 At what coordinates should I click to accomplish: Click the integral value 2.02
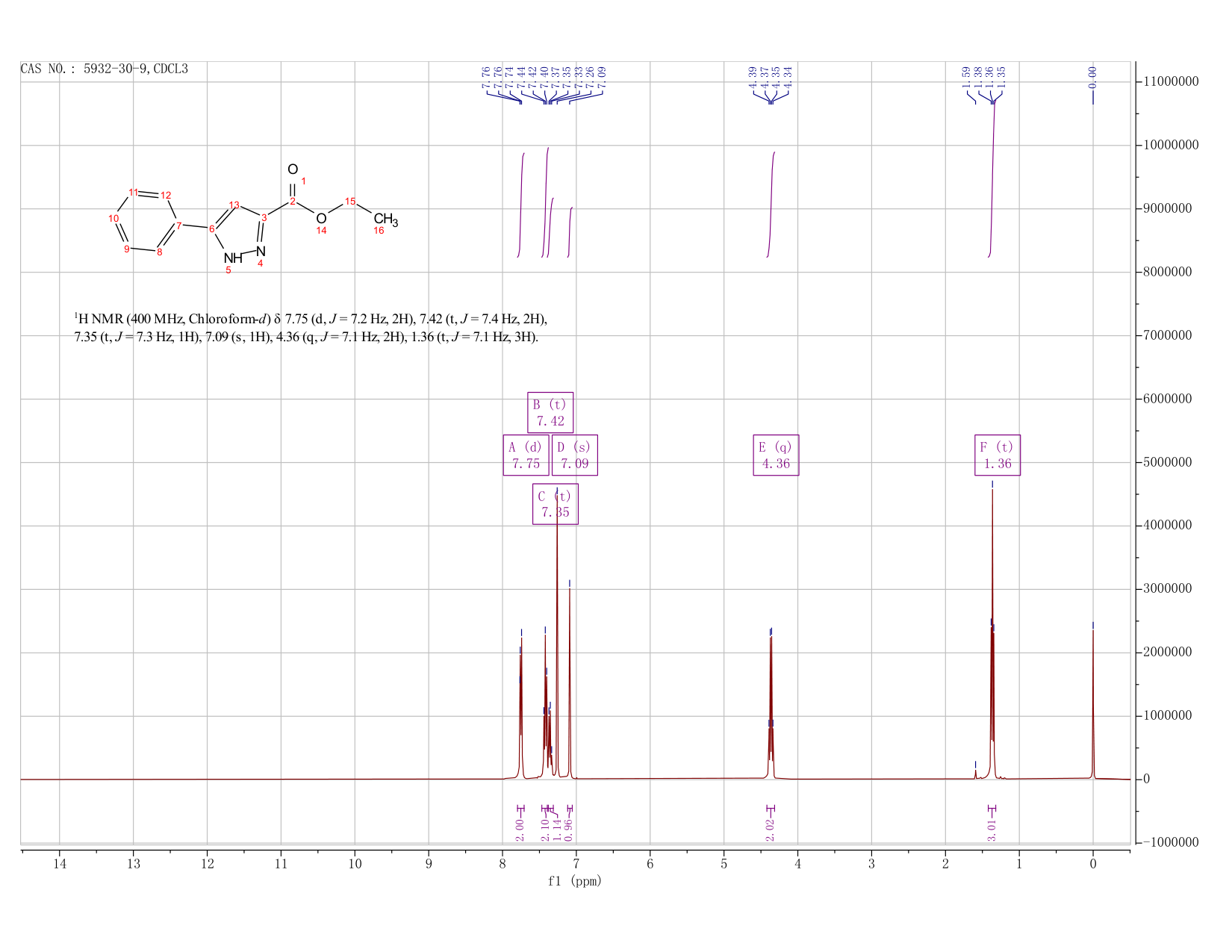point(771,830)
